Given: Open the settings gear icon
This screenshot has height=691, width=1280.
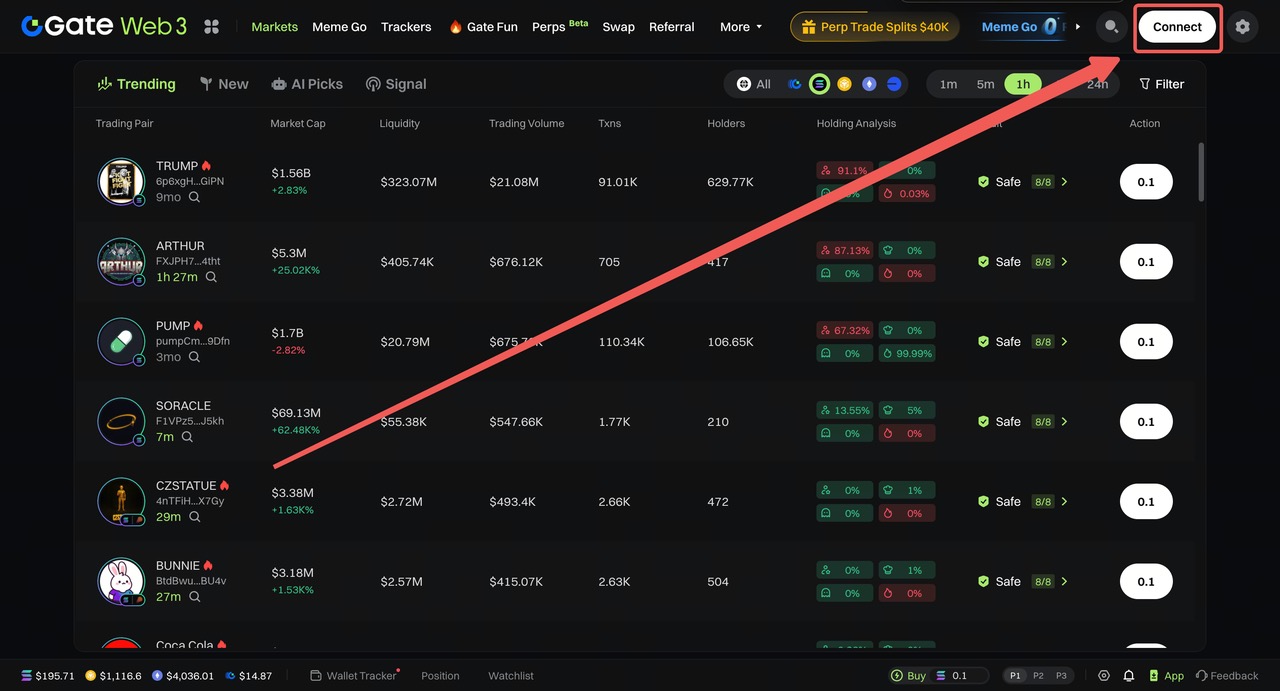Looking at the screenshot, I should coord(1242,27).
